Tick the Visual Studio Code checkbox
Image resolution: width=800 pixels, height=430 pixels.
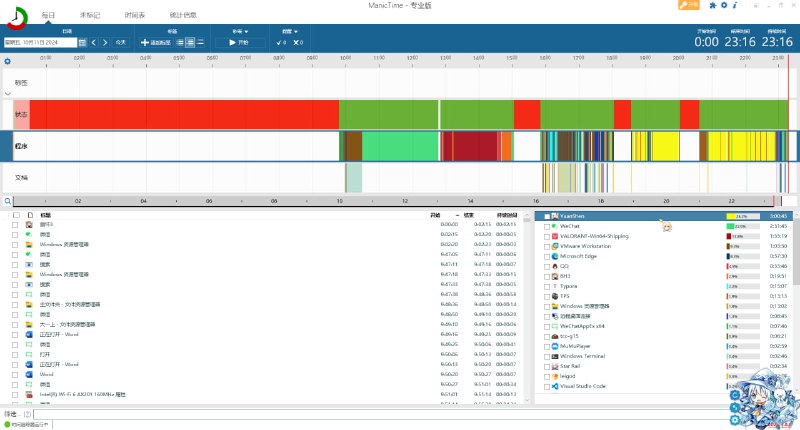[547, 385]
